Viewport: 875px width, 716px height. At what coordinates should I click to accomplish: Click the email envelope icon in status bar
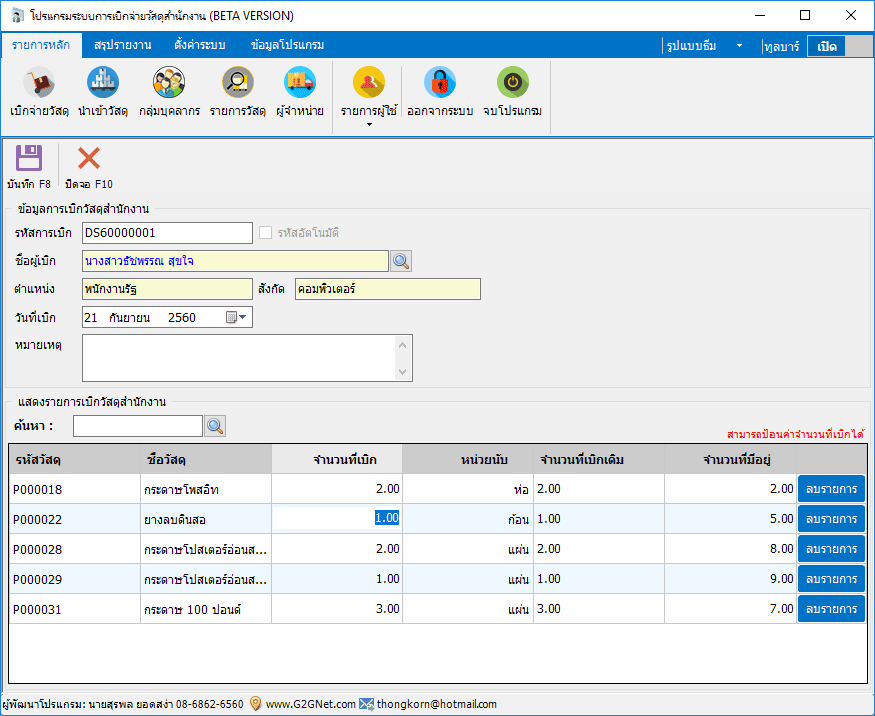366,704
